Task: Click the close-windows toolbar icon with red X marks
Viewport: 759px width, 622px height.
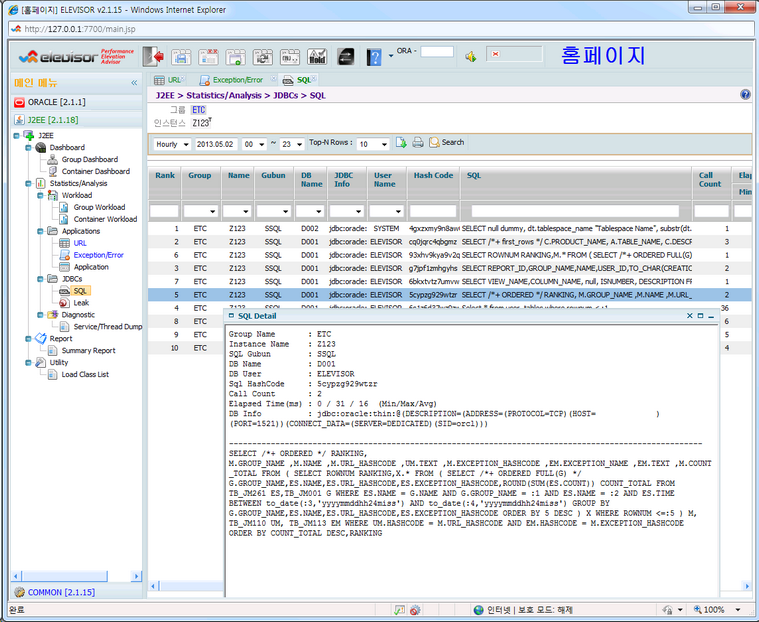Action: 209,57
